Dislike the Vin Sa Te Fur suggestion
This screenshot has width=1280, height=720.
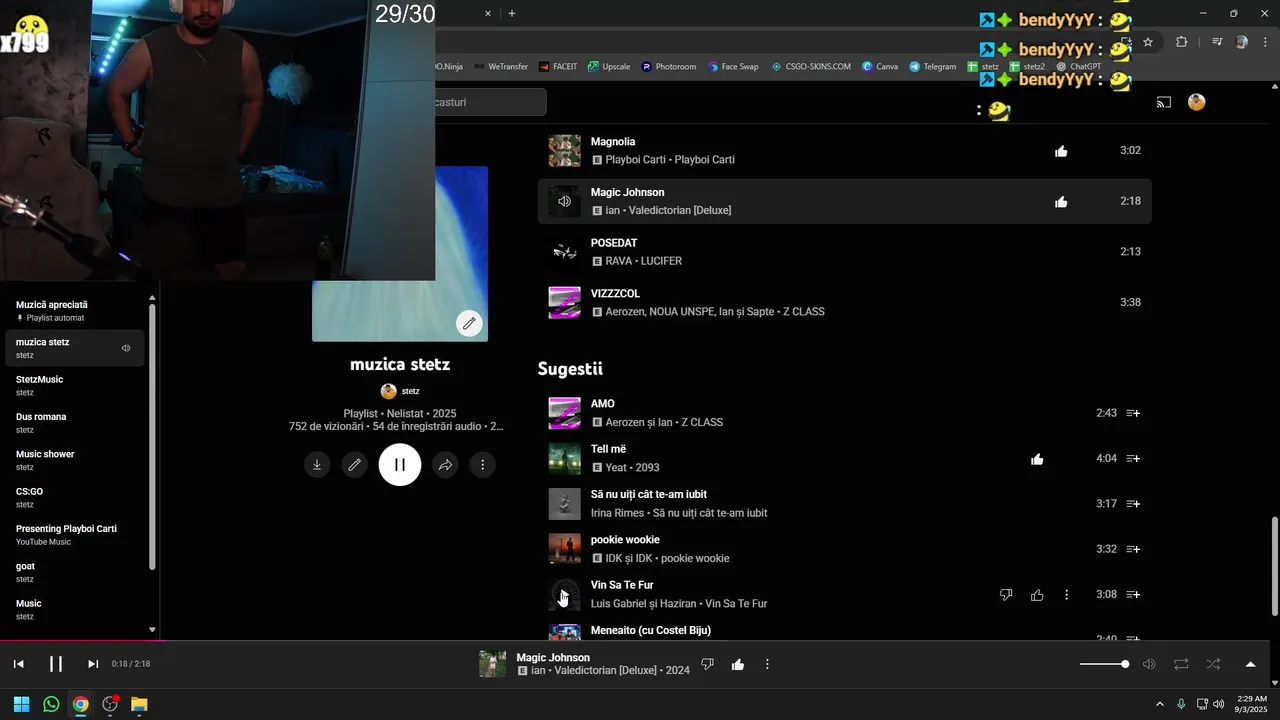coord(1006,595)
